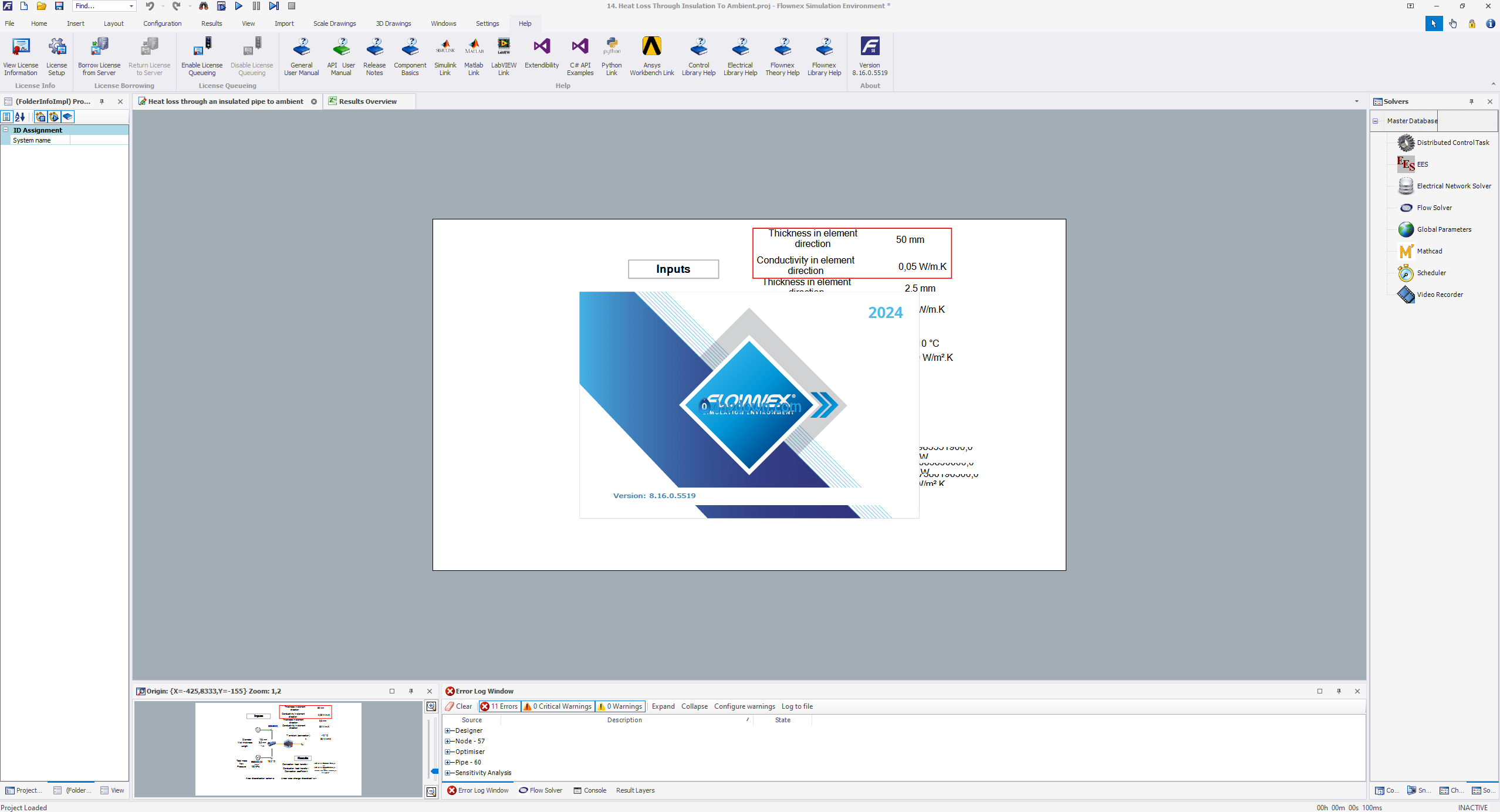Image resolution: width=1500 pixels, height=812 pixels.
Task: Open the Simulink Link help
Action: click(x=445, y=56)
